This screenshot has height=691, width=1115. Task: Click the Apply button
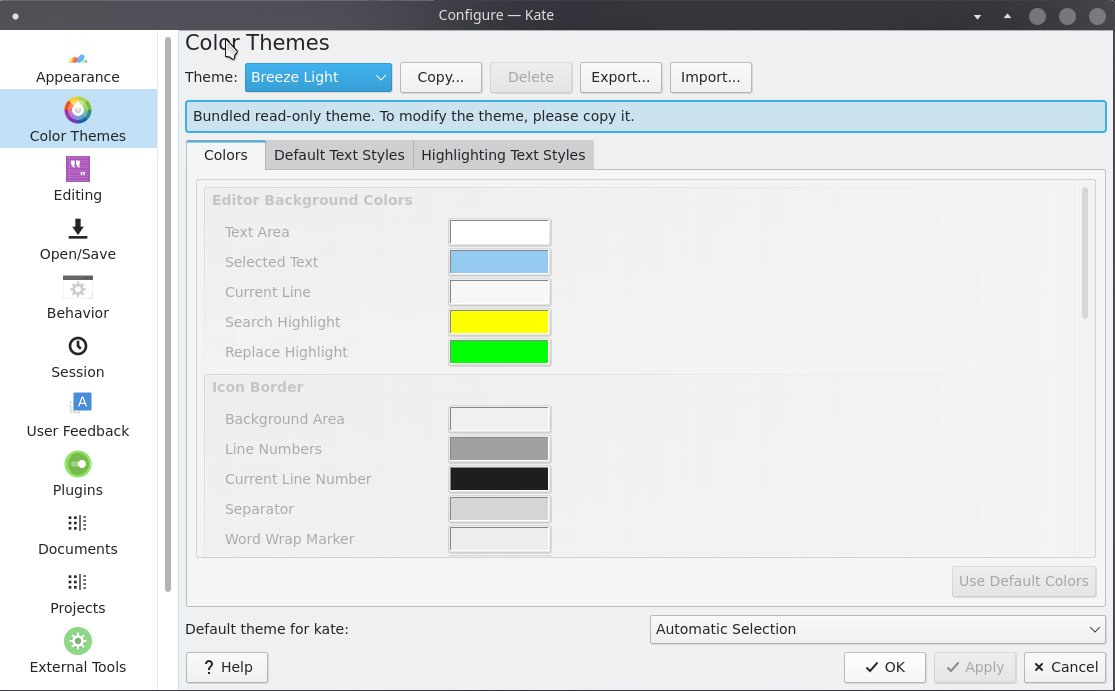974,667
